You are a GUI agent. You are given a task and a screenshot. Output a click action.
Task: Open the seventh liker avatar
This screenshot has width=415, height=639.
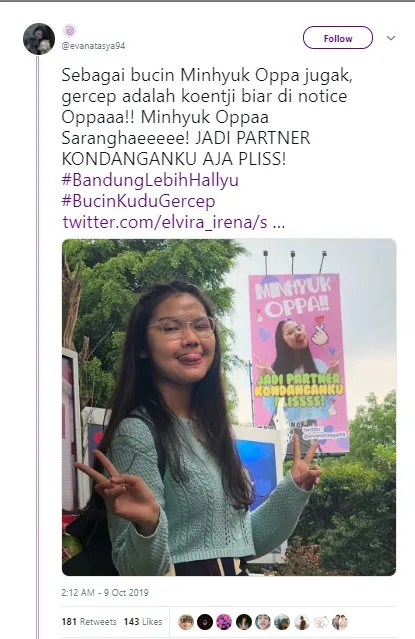(x=302, y=622)
